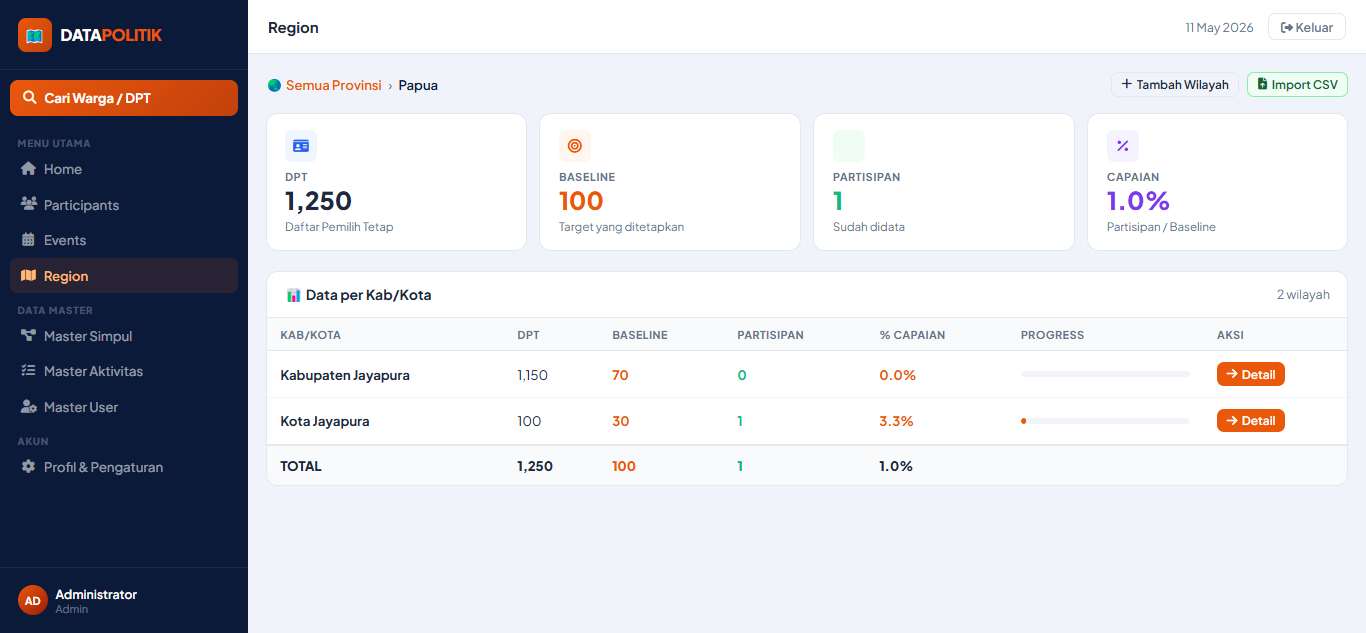Click the Semua Provinsi breadcrumb link
1366x633 pixels.
pos(334,85)
